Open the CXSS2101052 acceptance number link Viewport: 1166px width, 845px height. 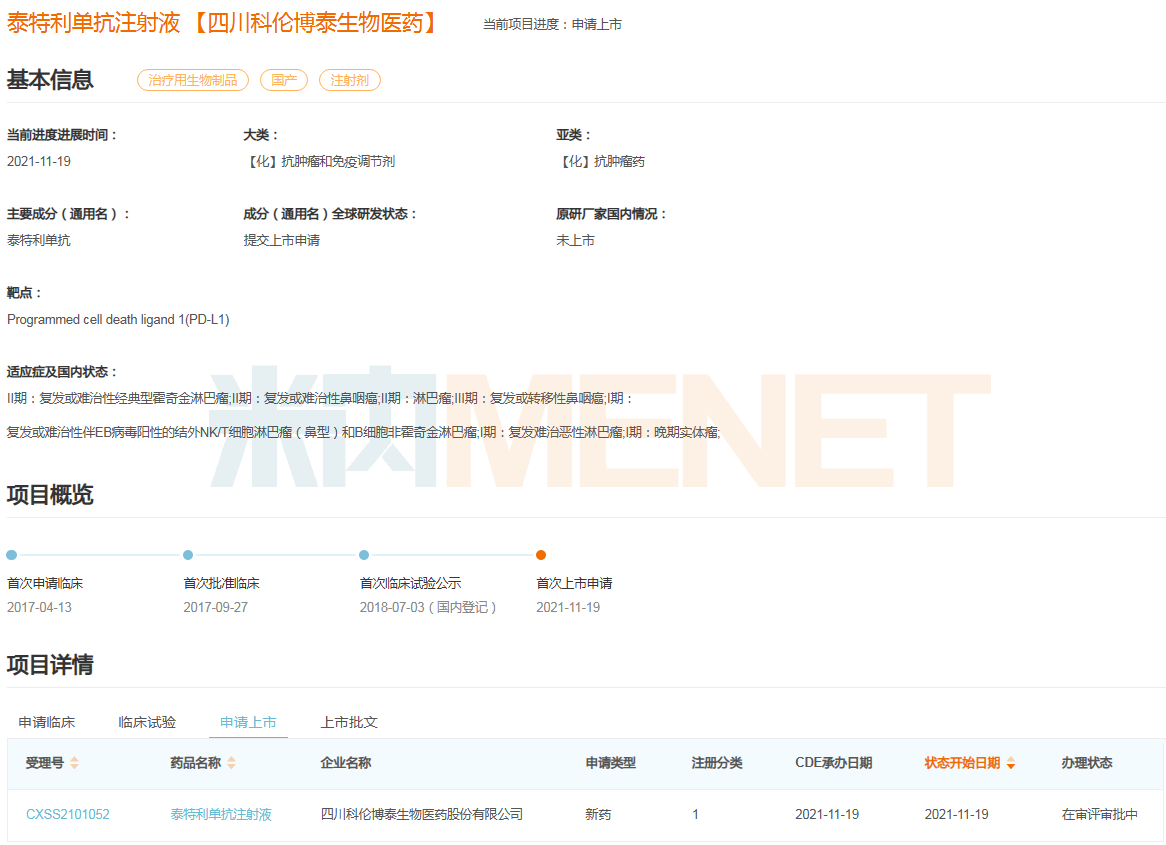point(68,815)
